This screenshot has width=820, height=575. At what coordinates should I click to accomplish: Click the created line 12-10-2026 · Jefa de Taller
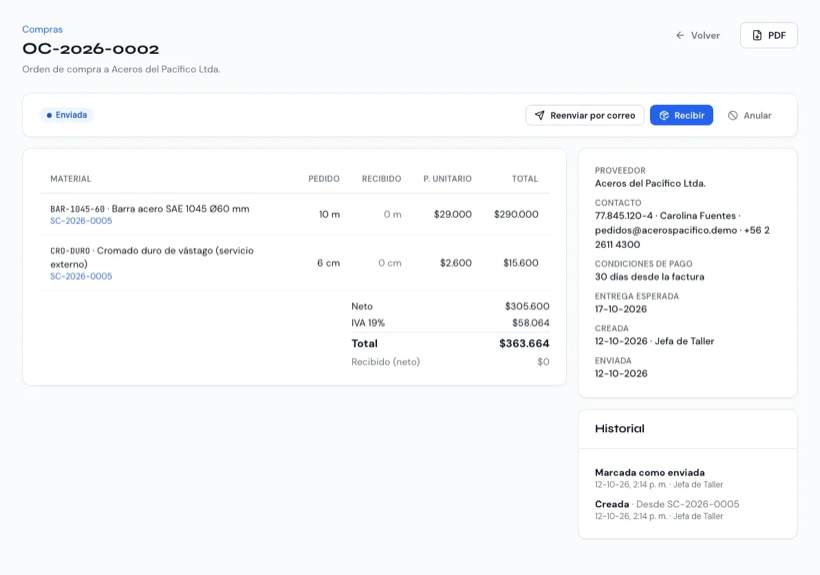[x=654, y=341]
